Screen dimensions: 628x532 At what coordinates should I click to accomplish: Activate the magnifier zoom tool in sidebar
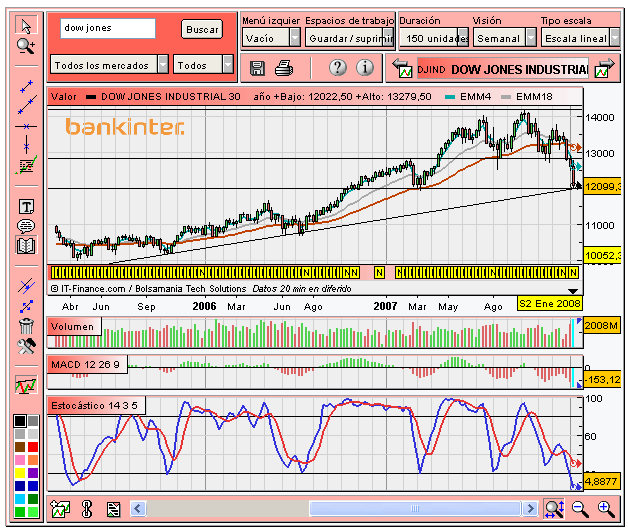tap(26, 46)
